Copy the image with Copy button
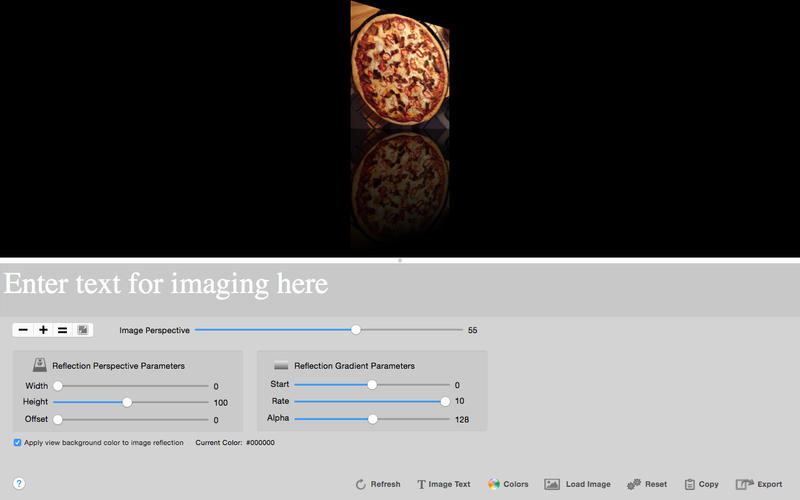800x500 pixels. click(x=702, y=484)
